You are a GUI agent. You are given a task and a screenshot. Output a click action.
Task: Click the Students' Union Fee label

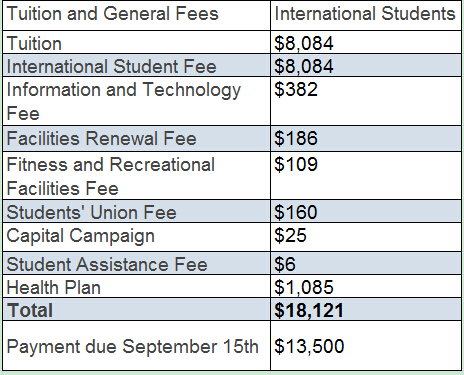tap(91, 212)
